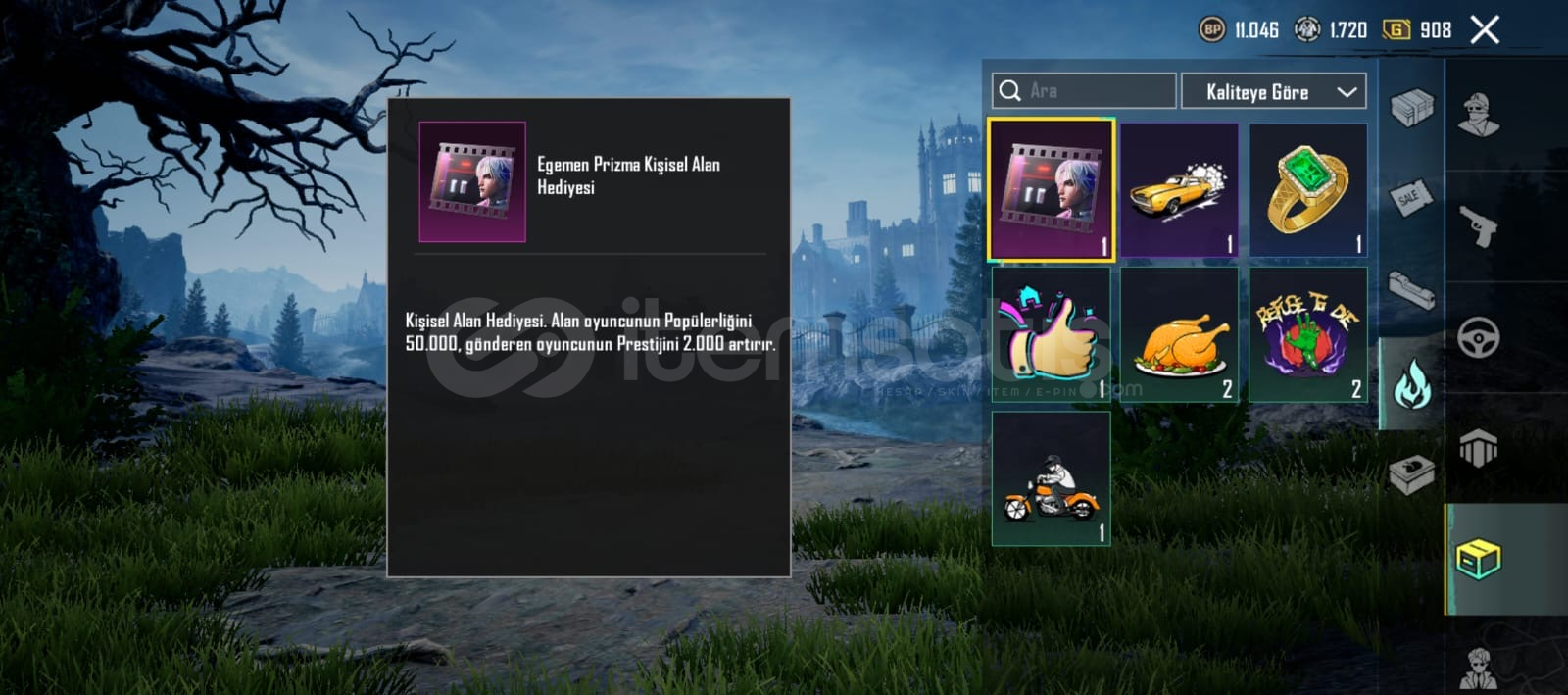Select the thumbs-up like item
The width and height of the screenshot is (1568, 695).
pos(1051,334)
